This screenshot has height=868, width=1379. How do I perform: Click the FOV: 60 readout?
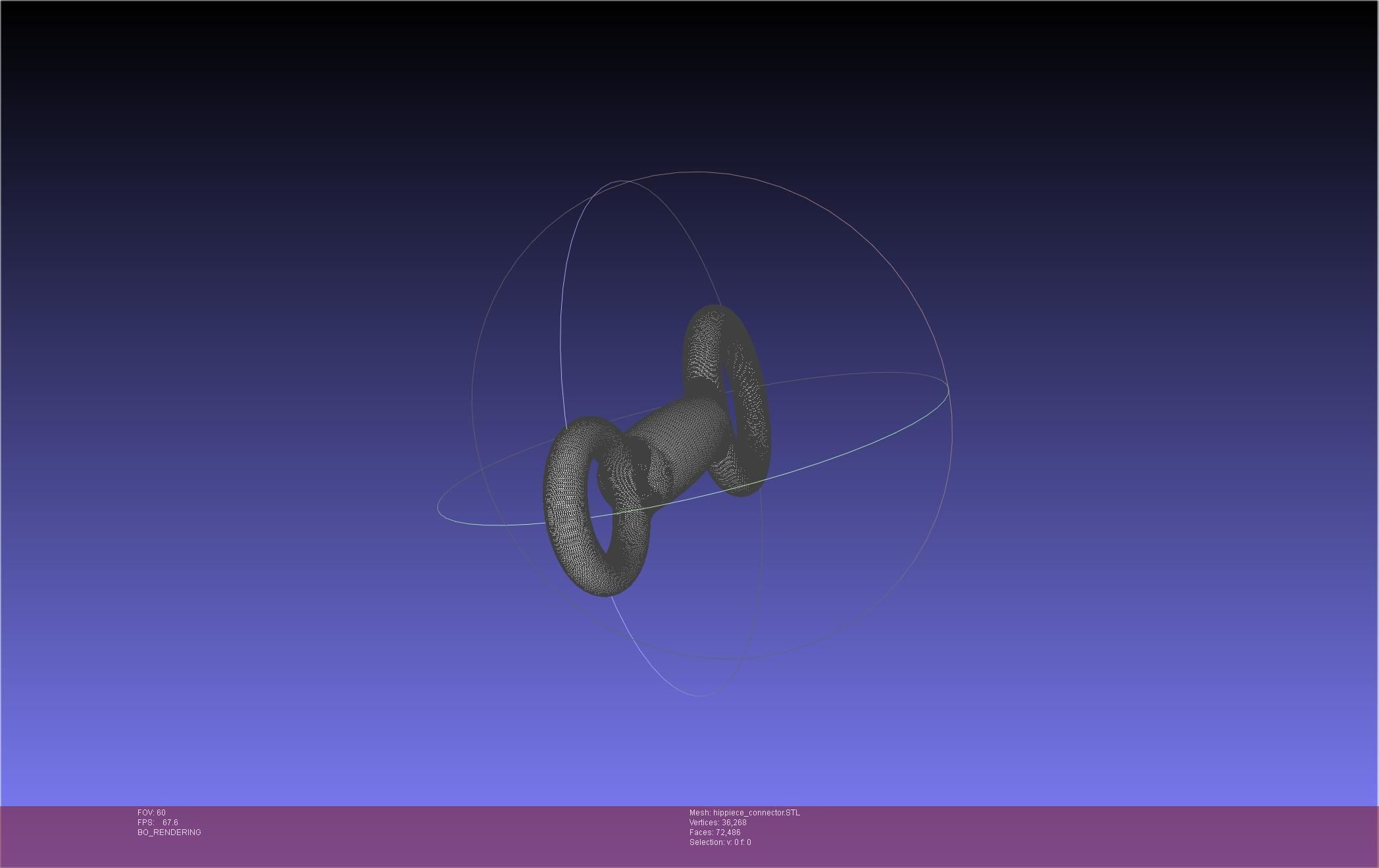[x=151, y=813]
